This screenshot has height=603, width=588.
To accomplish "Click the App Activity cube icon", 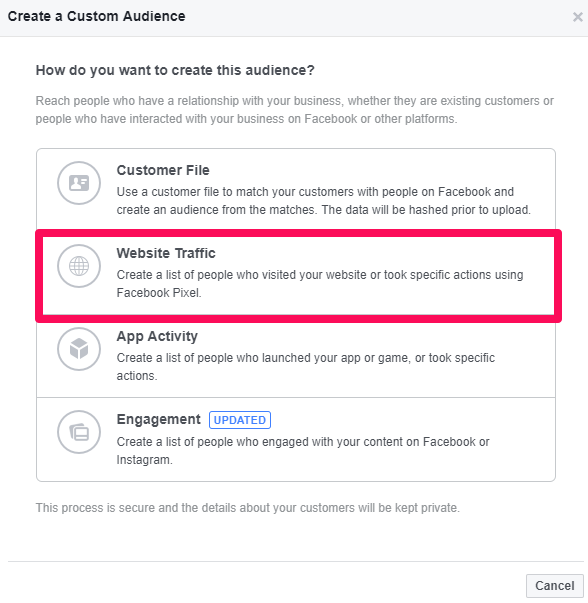I will click(x=79, y=349).
